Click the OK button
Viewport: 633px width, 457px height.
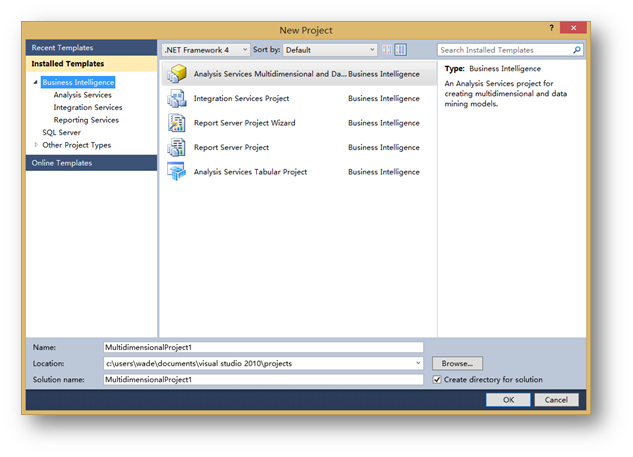point(508,400)
